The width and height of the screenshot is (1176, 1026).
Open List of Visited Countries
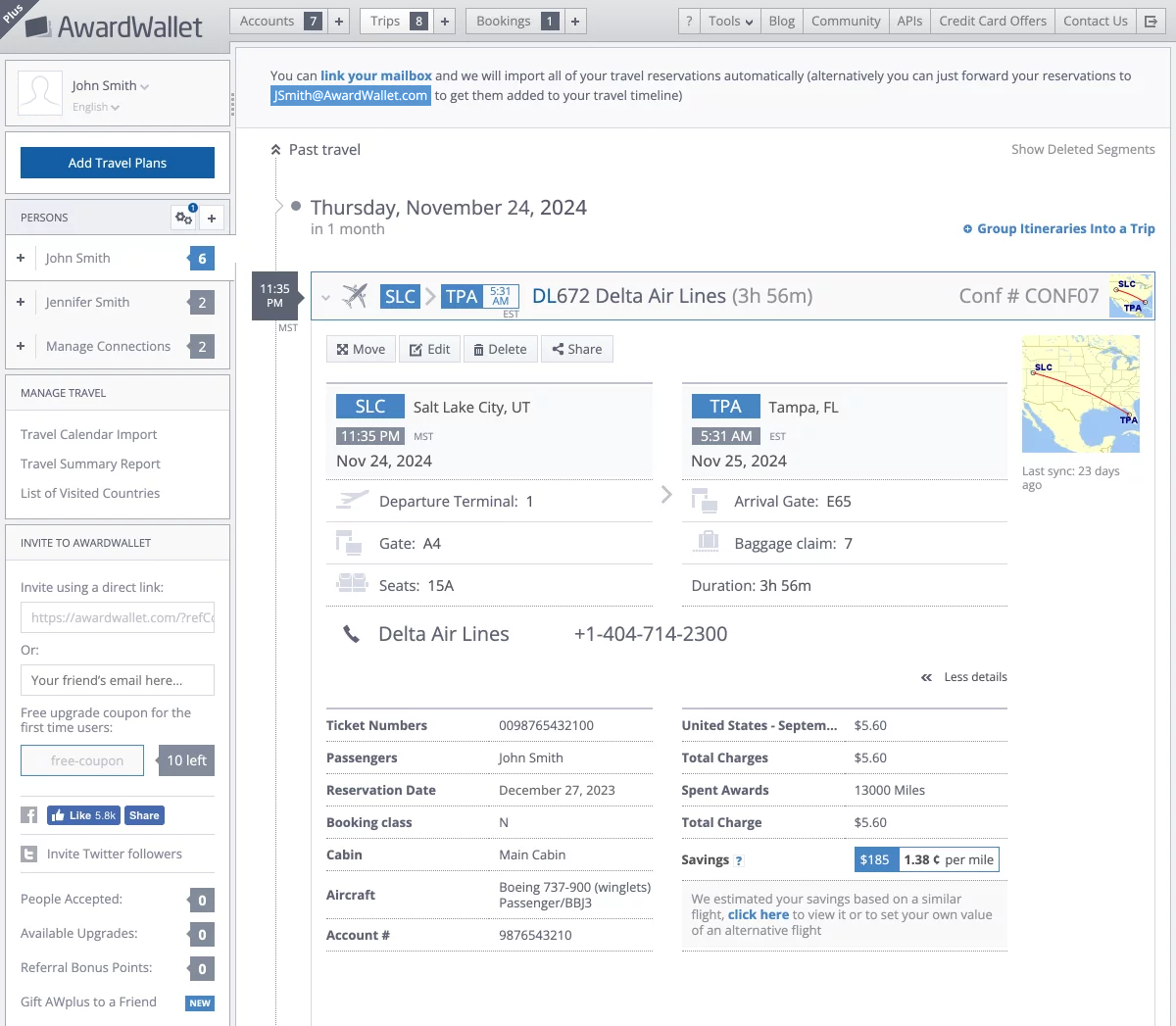coord(90,493)
